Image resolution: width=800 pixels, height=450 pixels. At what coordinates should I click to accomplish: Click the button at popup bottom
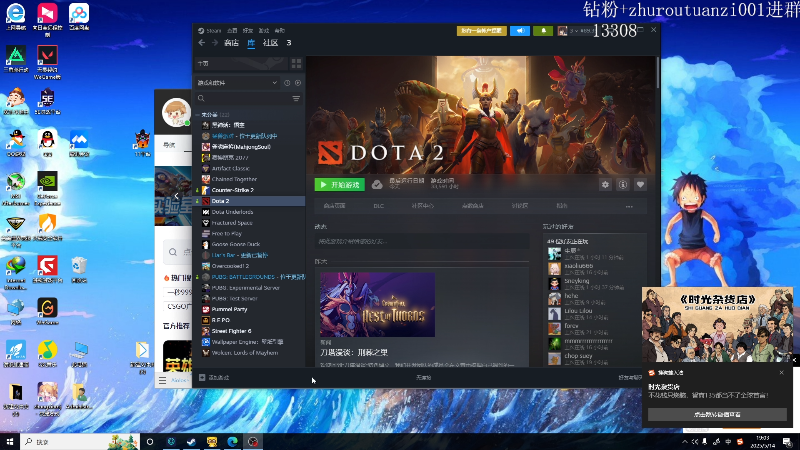tap(717, 414)
